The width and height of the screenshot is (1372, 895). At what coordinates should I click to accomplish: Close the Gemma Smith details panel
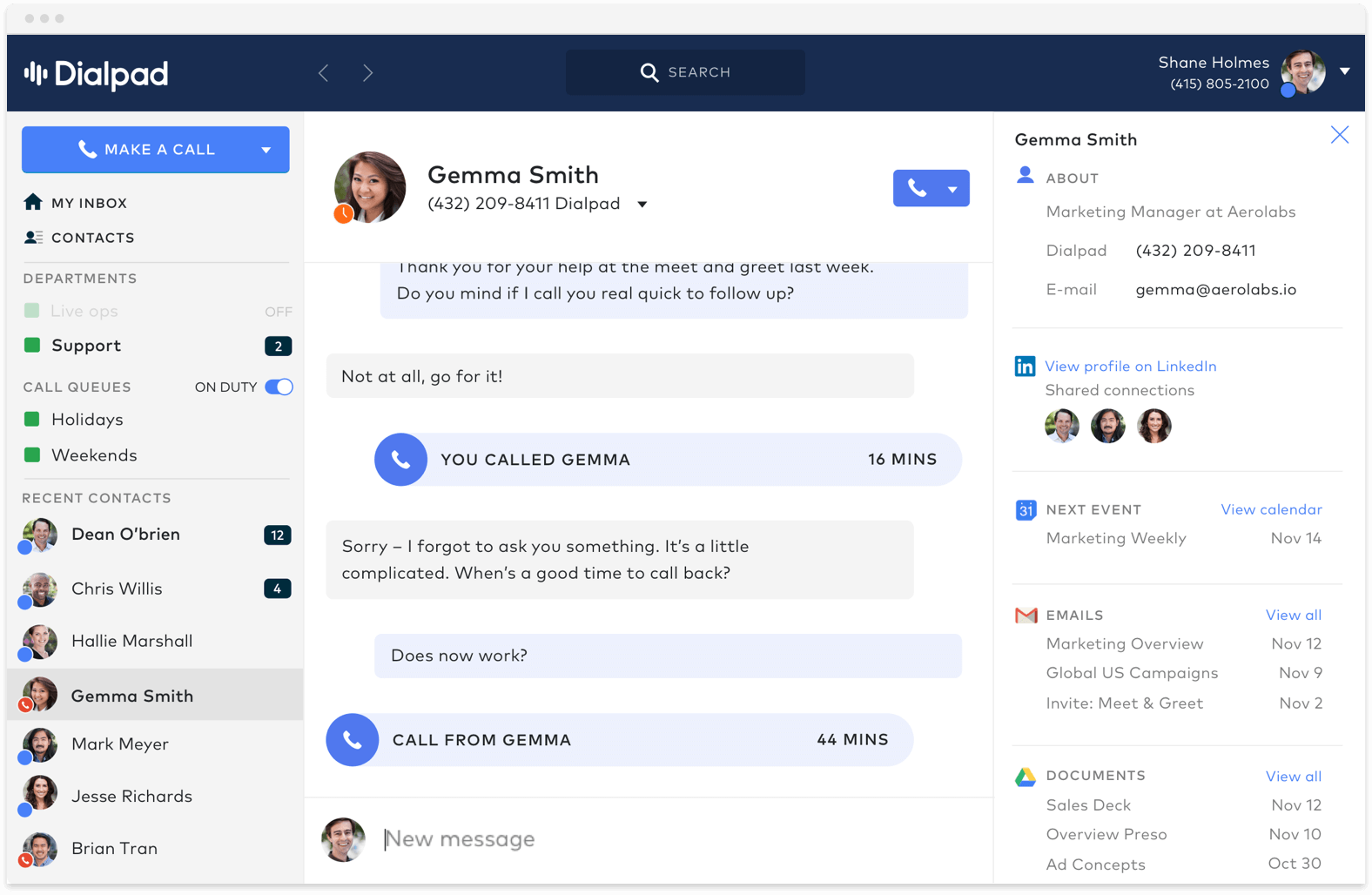1340,135
